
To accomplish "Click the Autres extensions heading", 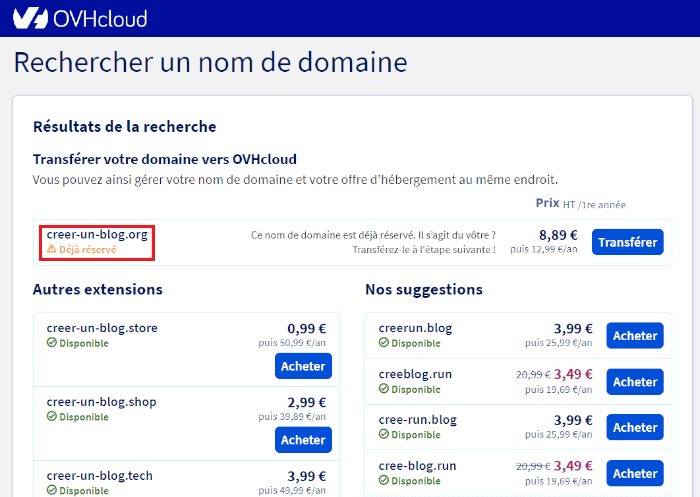I will tap(98, 289).
